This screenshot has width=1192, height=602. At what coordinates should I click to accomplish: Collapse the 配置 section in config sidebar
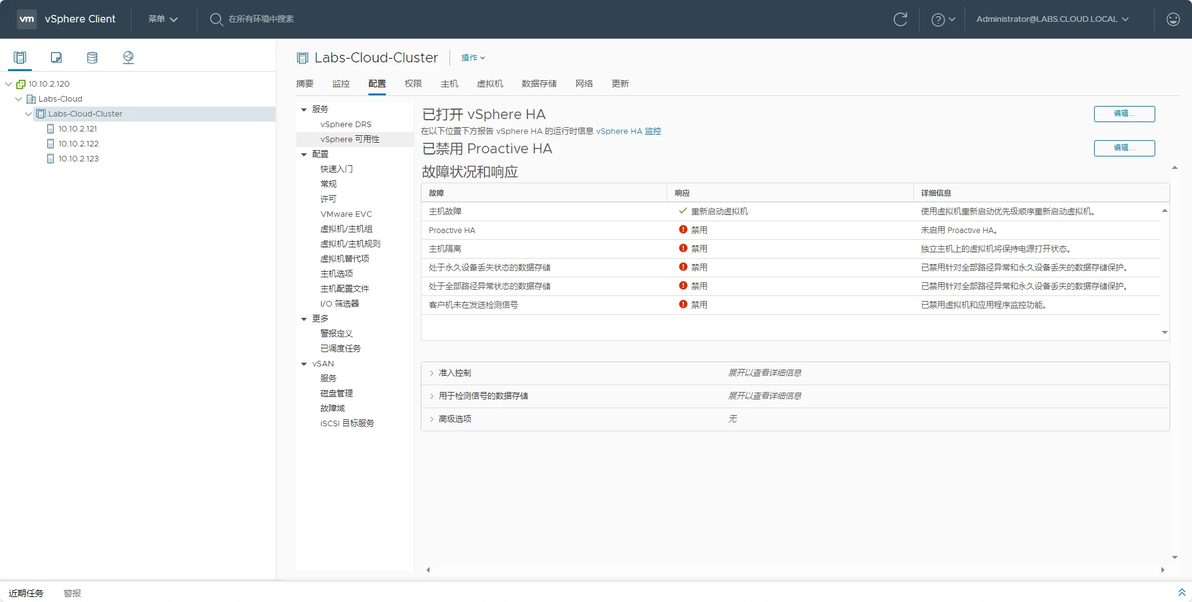[x=304, y=154]
